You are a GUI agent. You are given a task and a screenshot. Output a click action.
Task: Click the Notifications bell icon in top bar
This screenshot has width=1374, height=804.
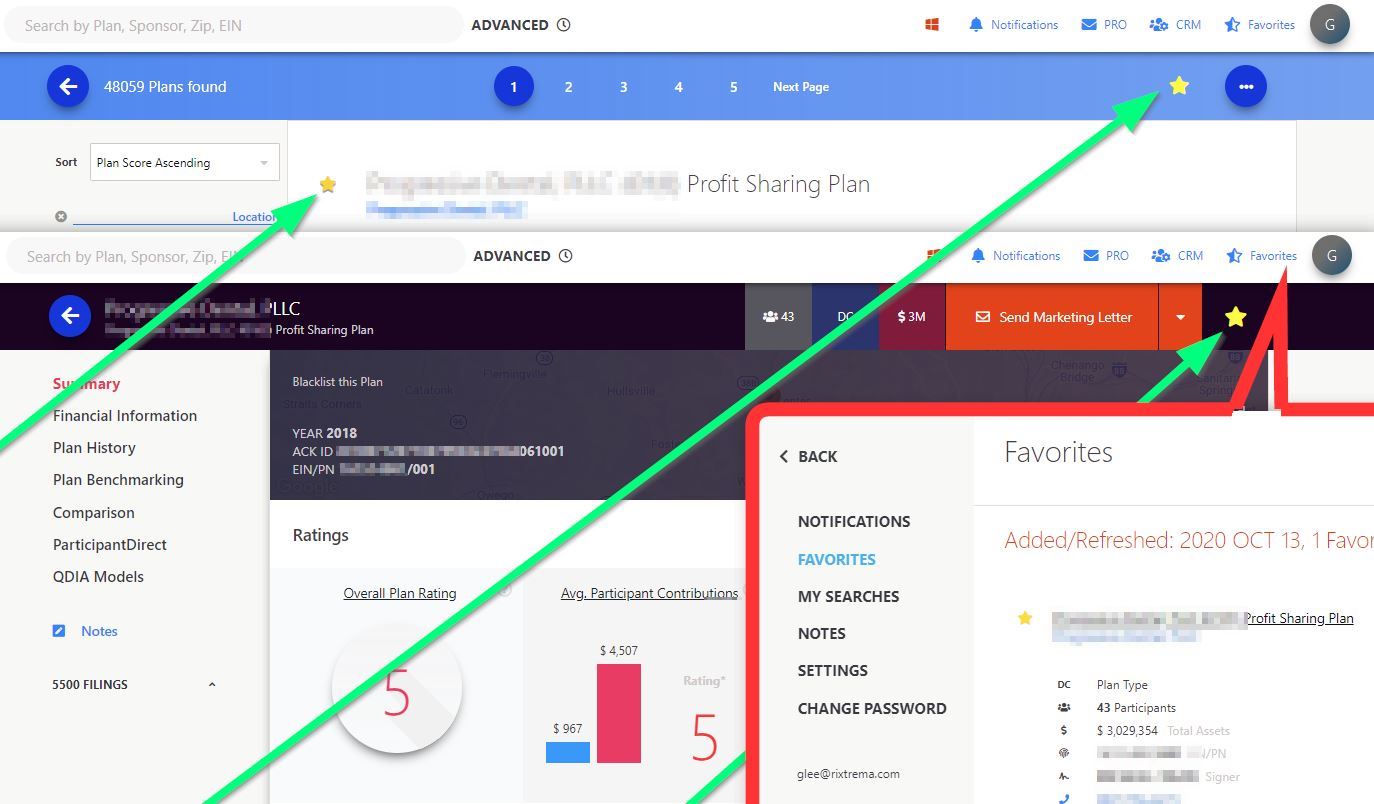(x=976, y=25)
